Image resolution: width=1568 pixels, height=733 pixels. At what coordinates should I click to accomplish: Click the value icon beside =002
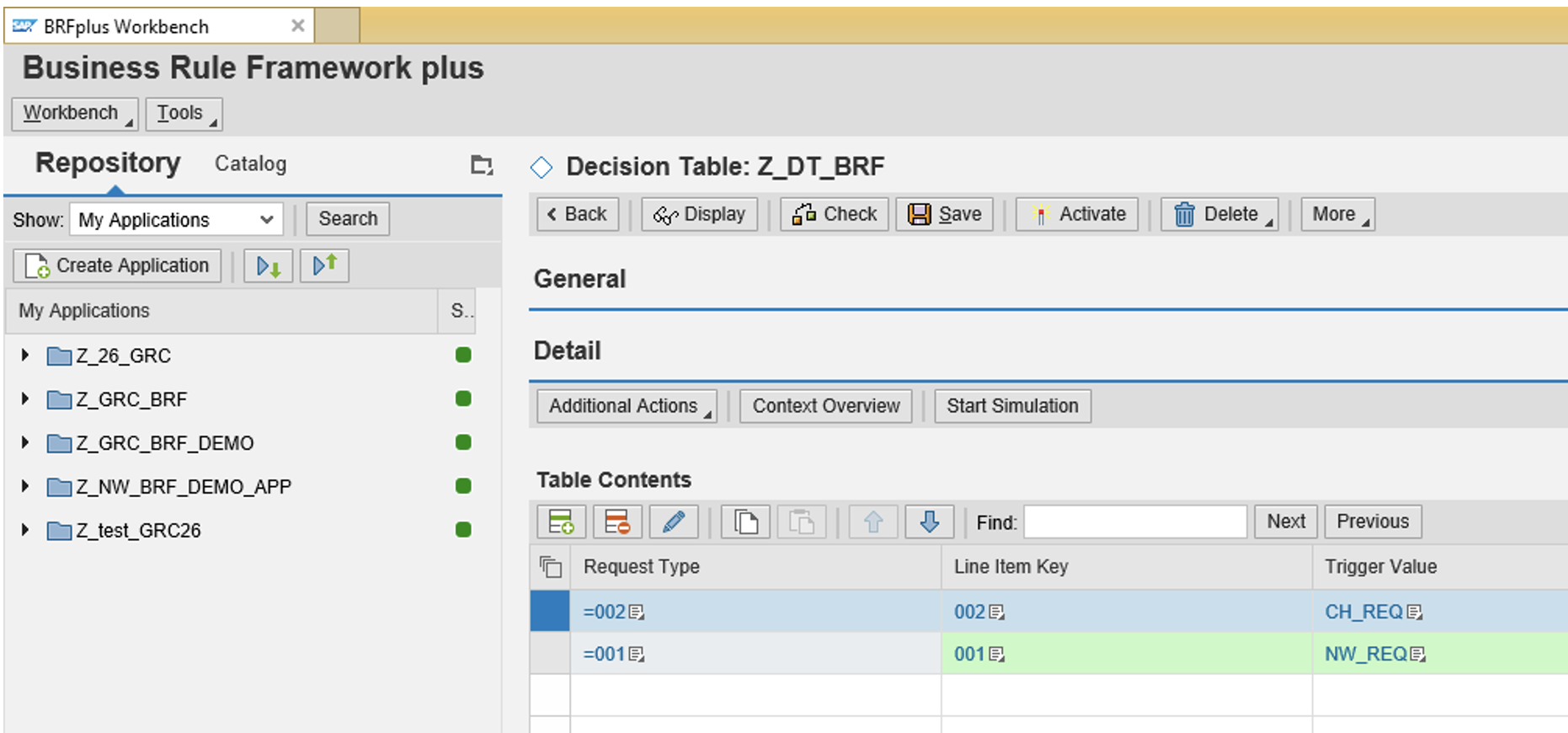tap(637, 613)
